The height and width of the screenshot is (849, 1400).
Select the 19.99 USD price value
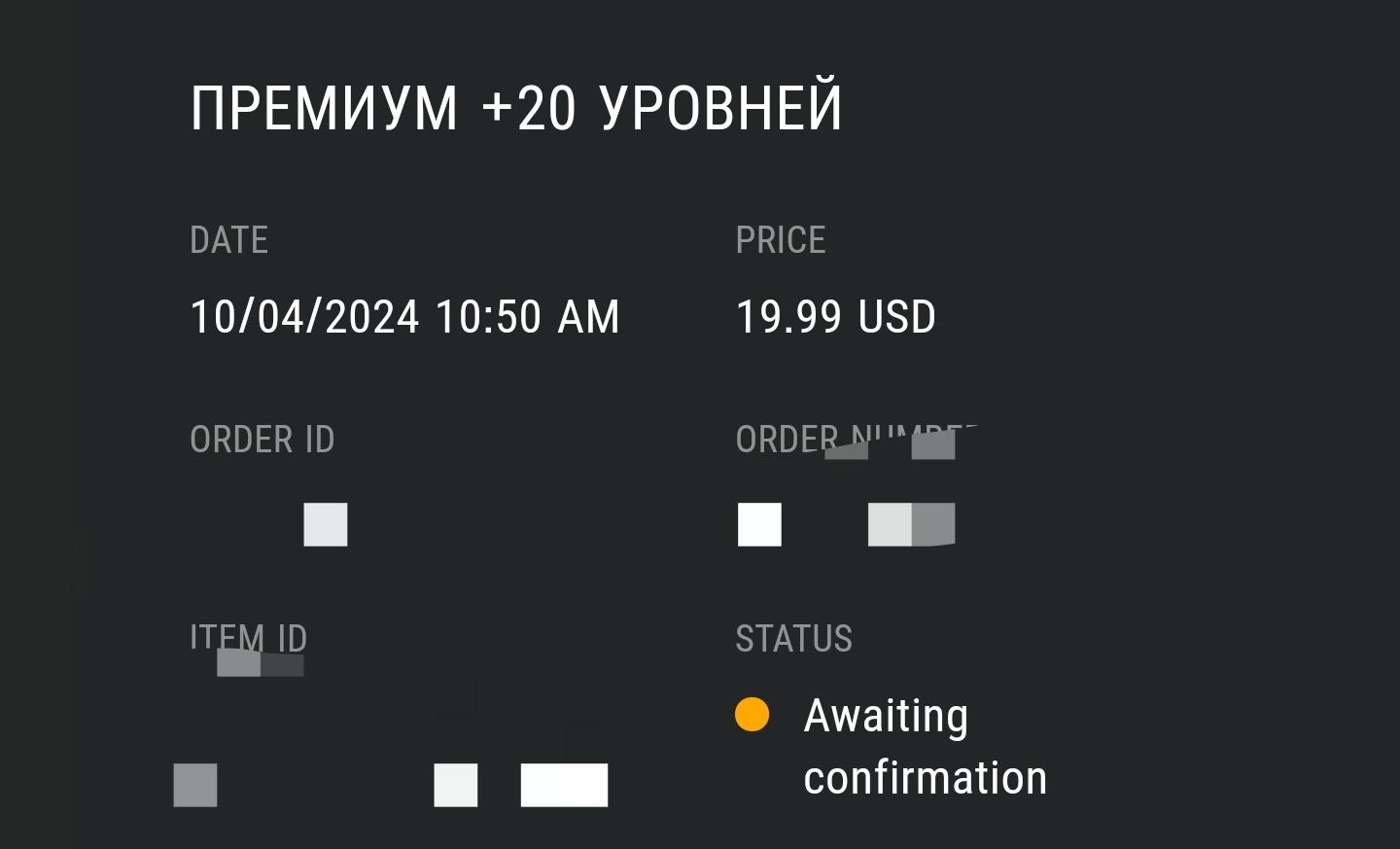(835, 317)
